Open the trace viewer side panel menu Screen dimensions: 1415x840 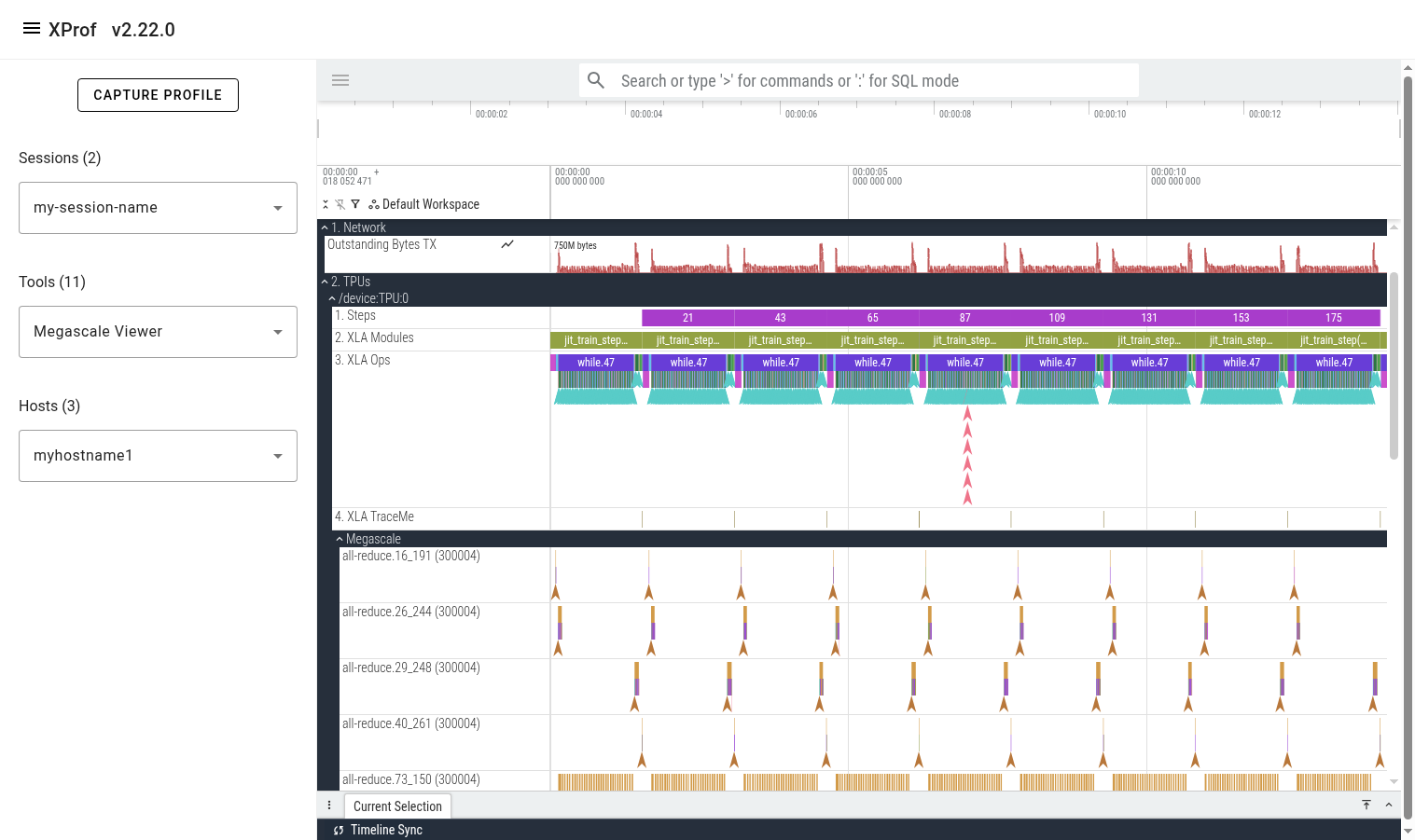pos(340,80)
